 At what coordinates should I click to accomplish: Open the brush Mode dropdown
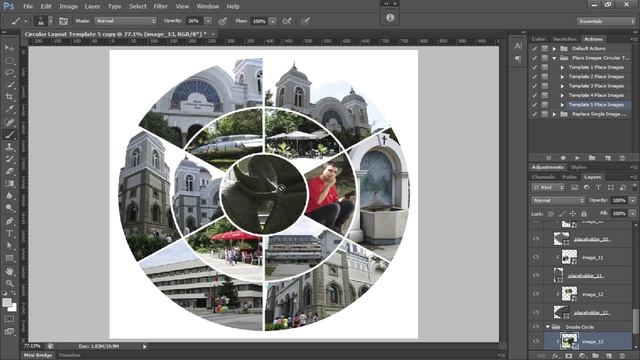pyautogui.click(x=126, y=21)
